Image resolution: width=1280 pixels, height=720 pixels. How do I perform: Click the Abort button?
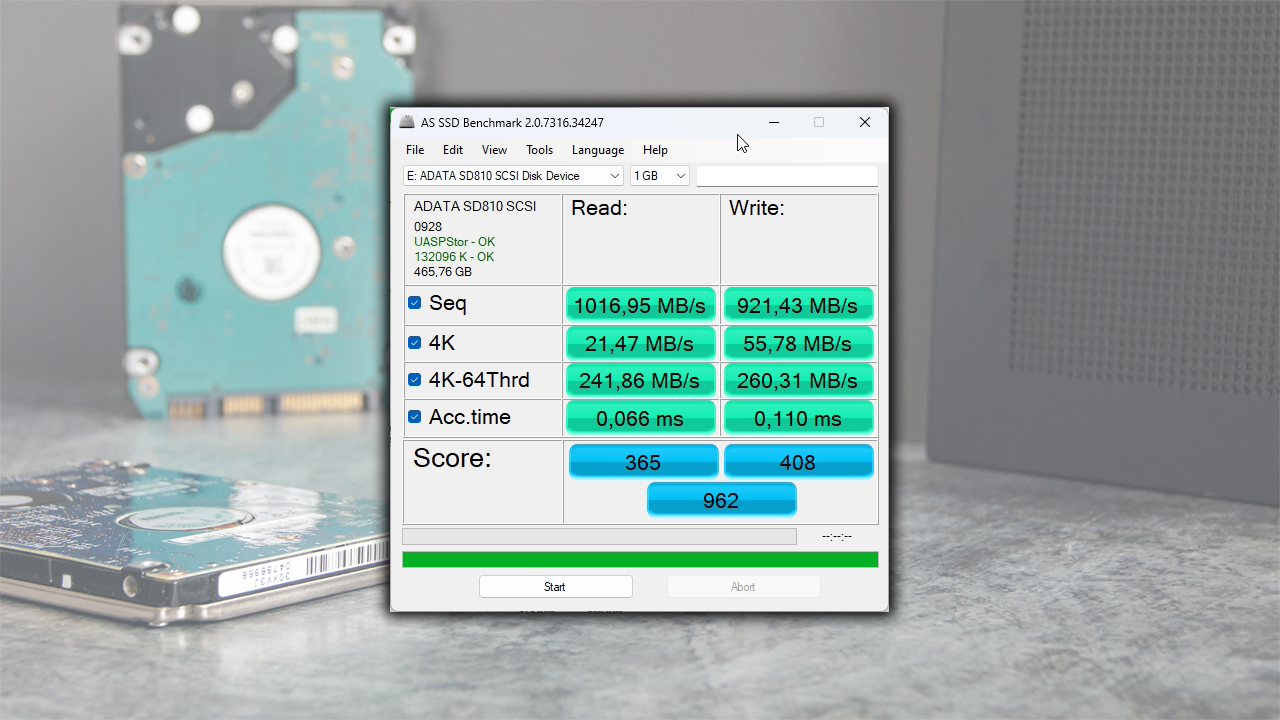pos(743,587)
